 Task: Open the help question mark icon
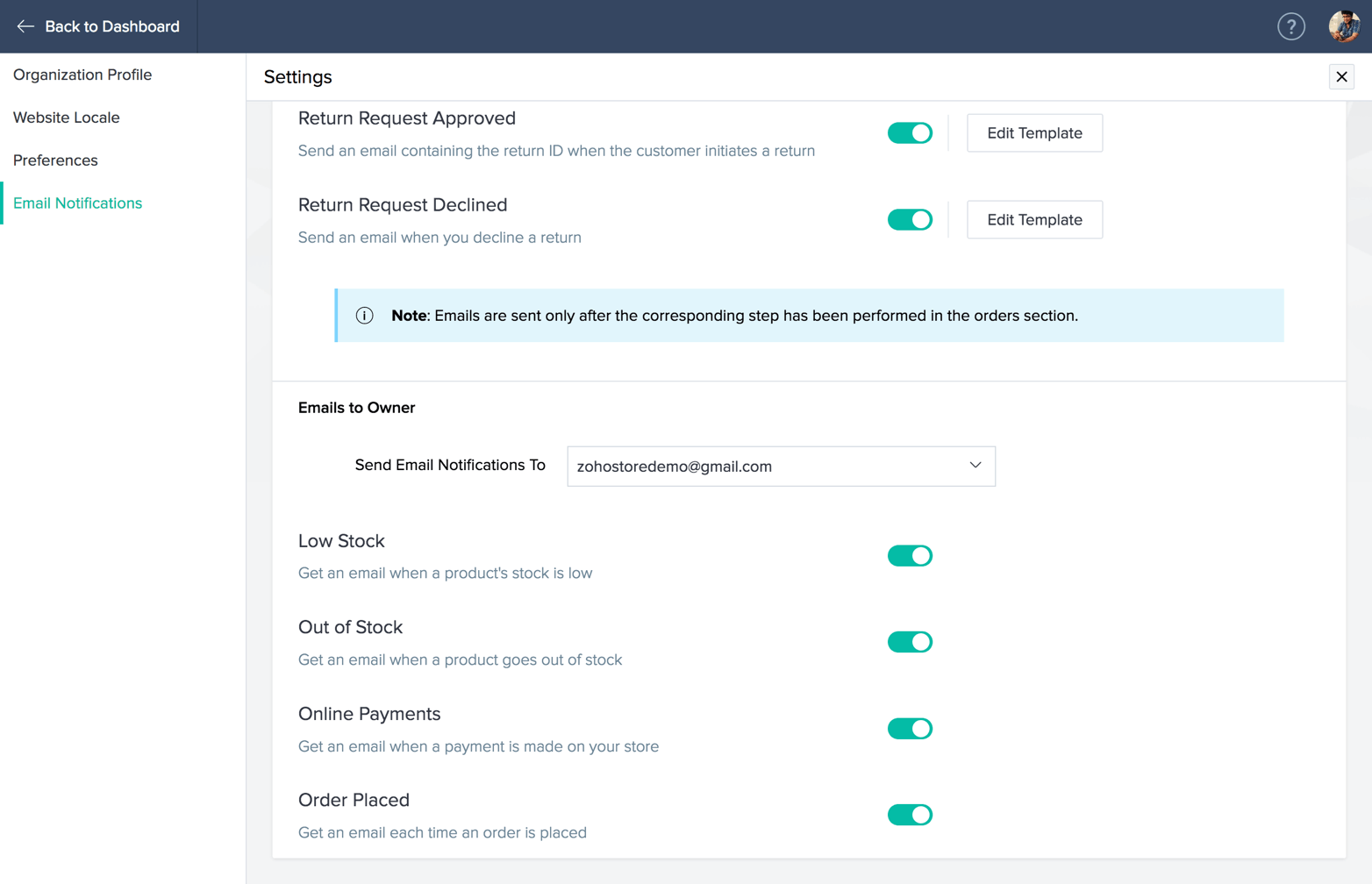(x=1290, y=26)
